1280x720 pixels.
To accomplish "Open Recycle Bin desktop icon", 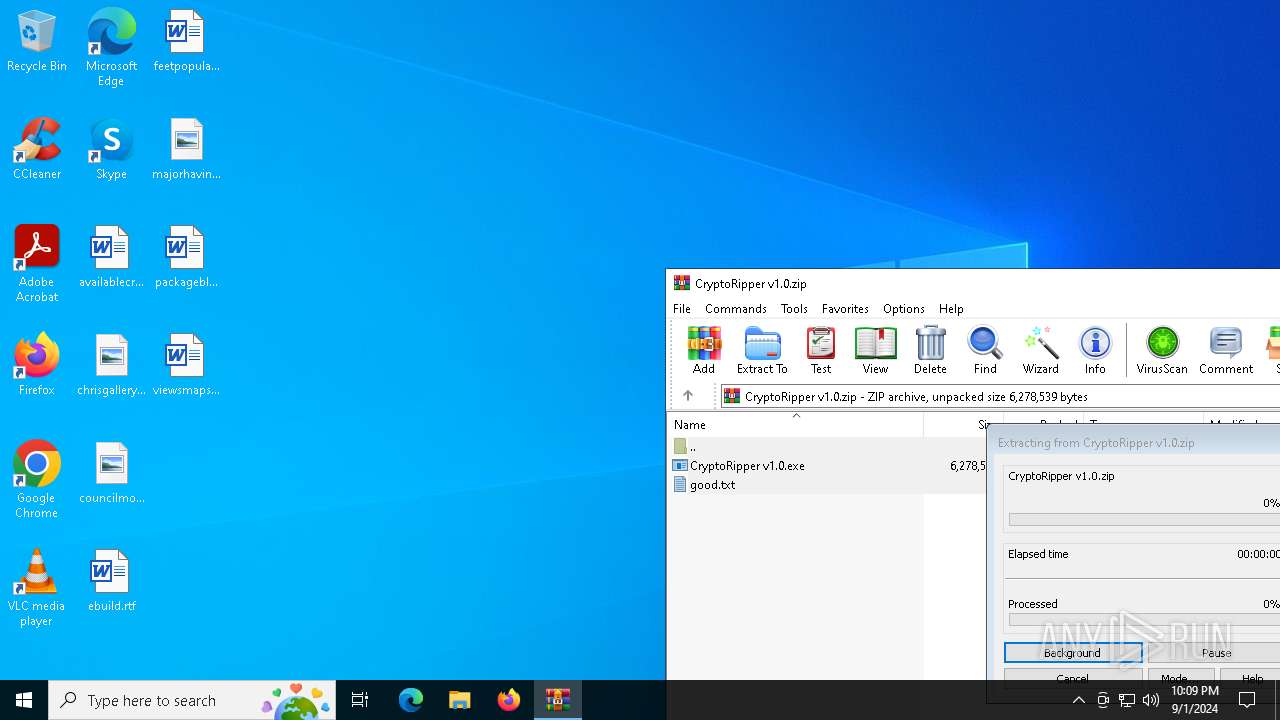I will pyautogui.click(x=37, y=42).
